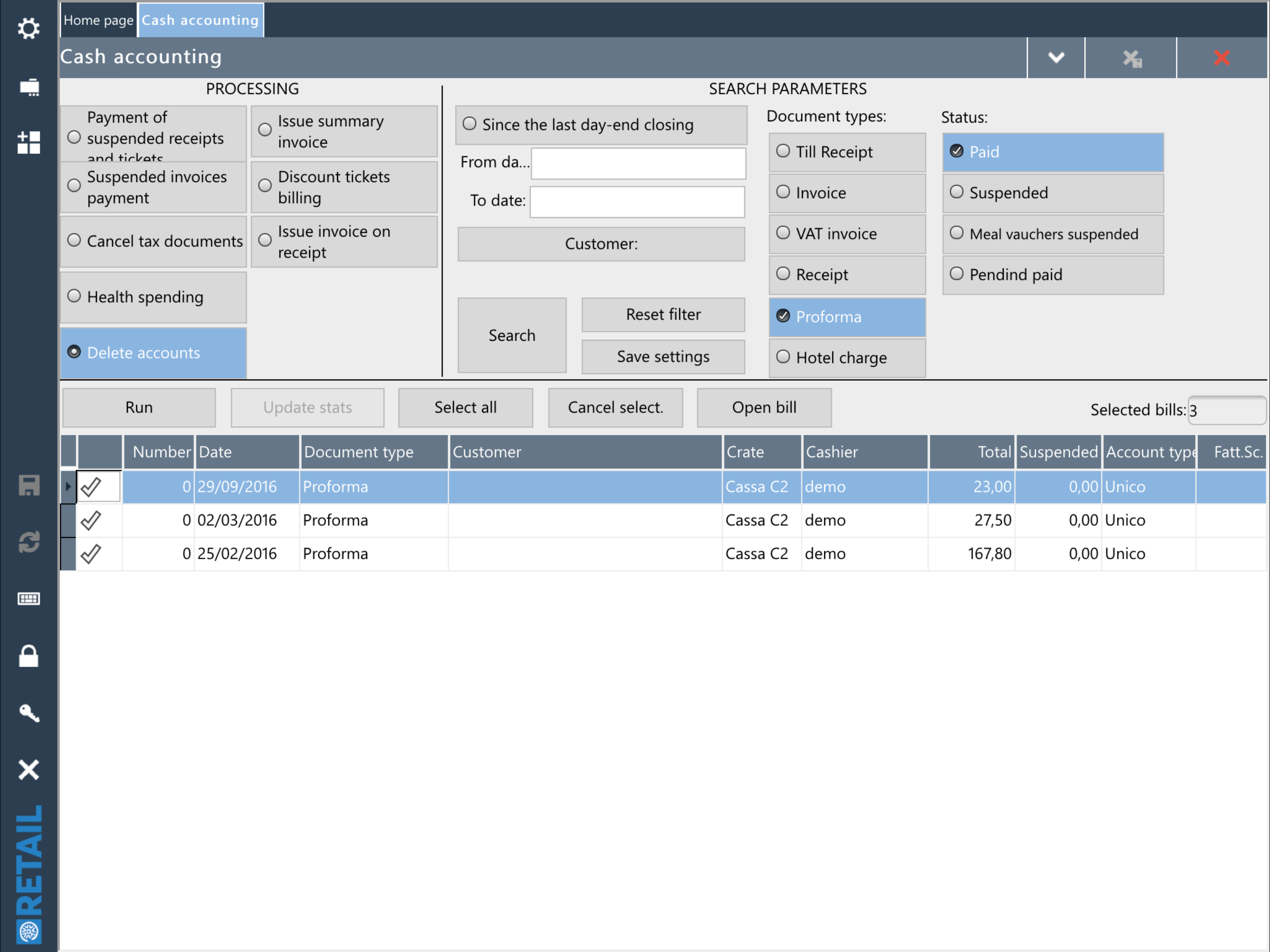Click the Update stats button

(x=308, y=408)
